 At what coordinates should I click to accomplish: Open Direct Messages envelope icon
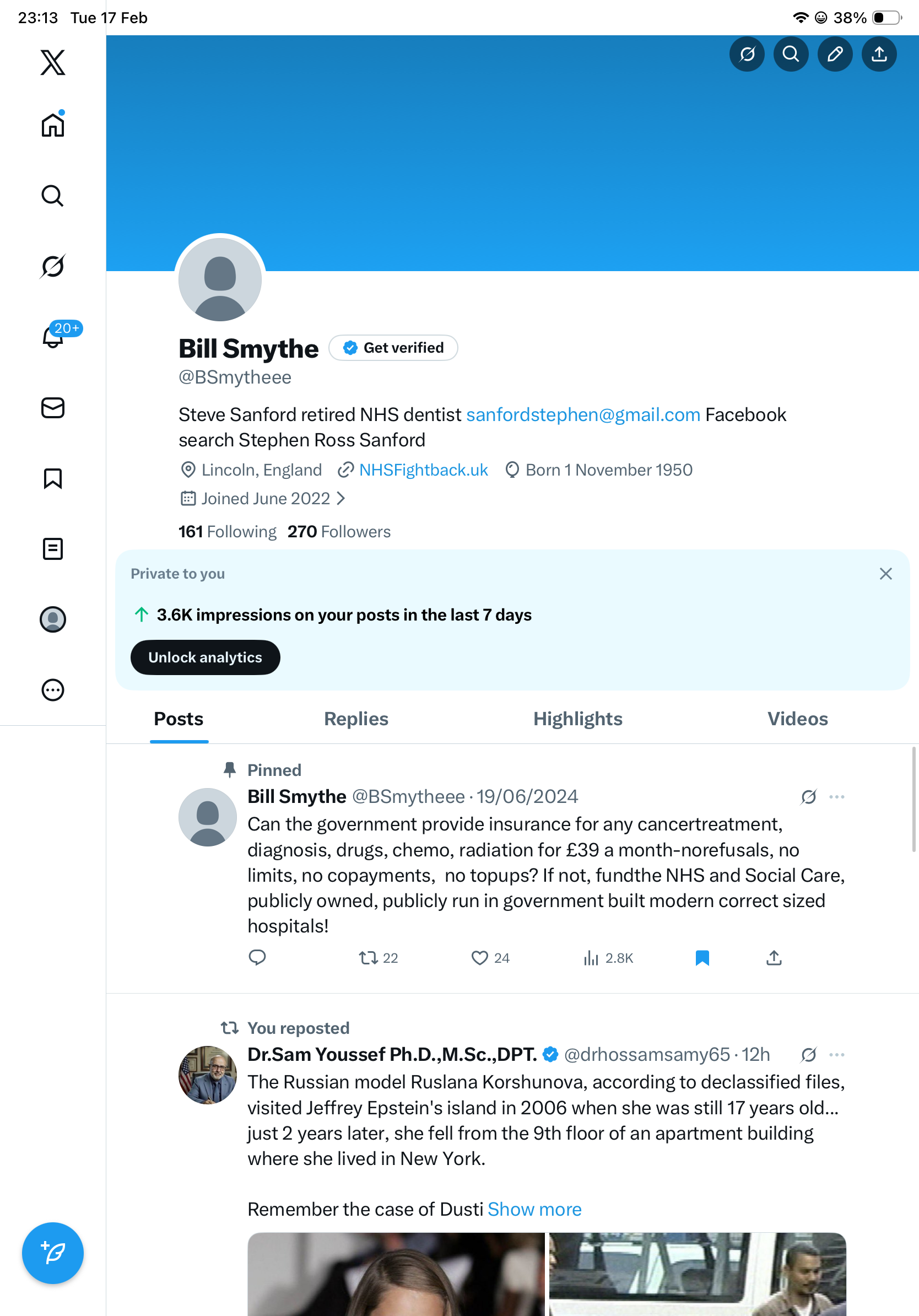pyautogui.click(x=53, y=408)
